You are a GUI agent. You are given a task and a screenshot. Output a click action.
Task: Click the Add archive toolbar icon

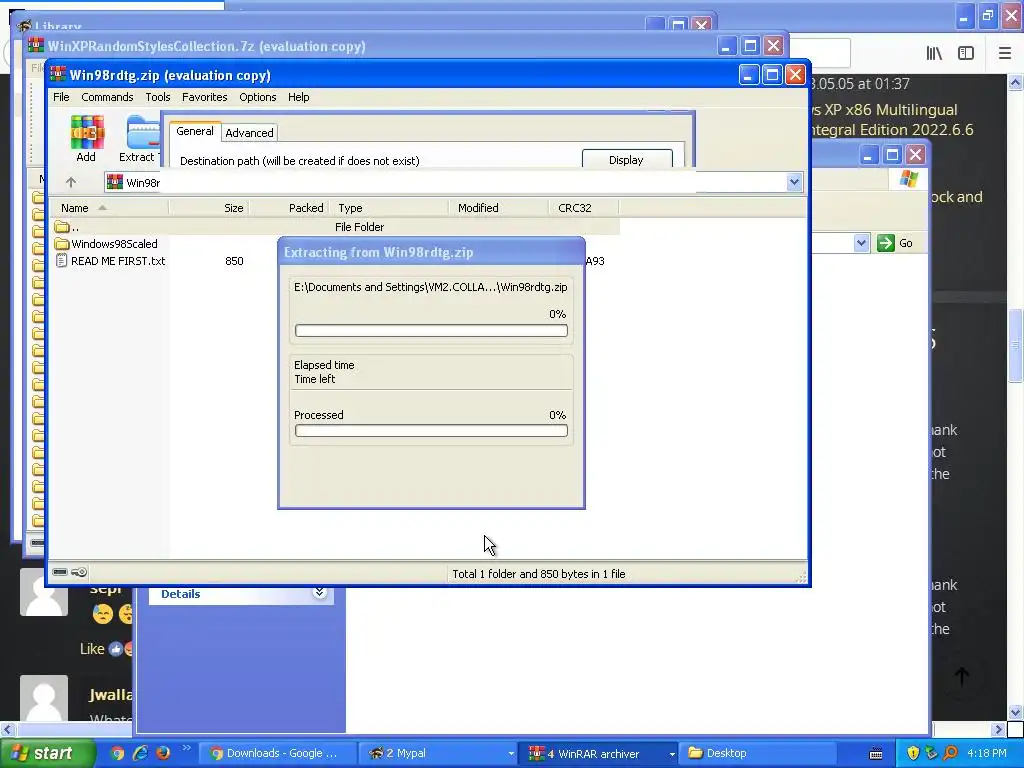coord(87,138)
